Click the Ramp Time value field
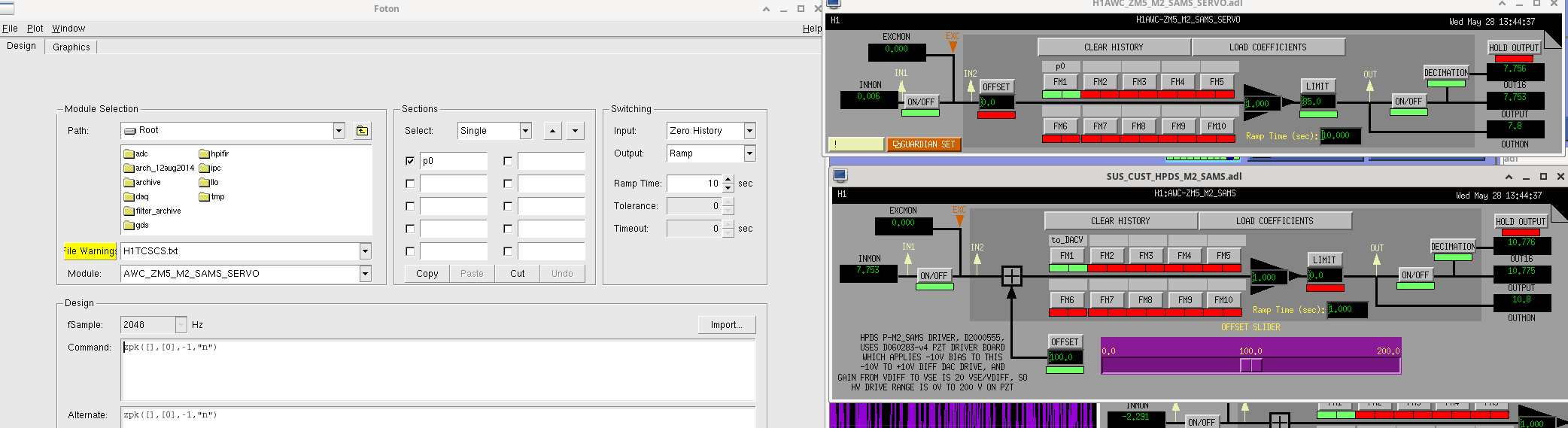This screenshot has width=1568, height=428. [x=694, y=184]
